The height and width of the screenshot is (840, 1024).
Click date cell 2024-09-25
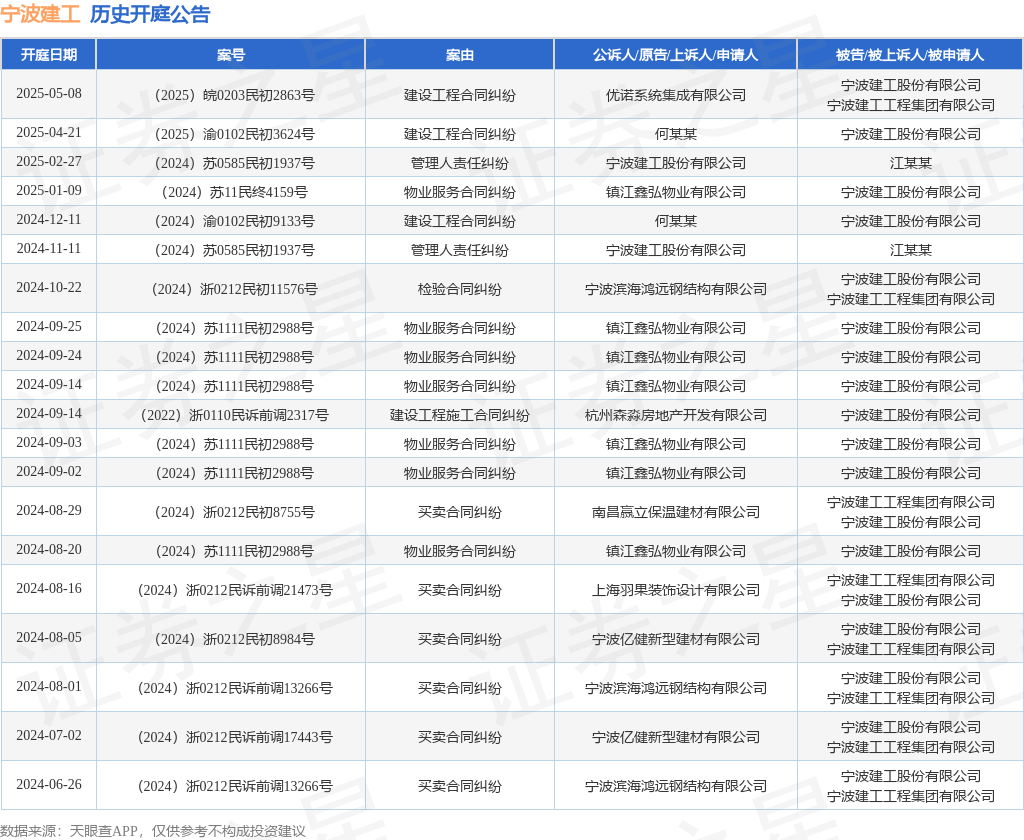(x=49, y=327)
